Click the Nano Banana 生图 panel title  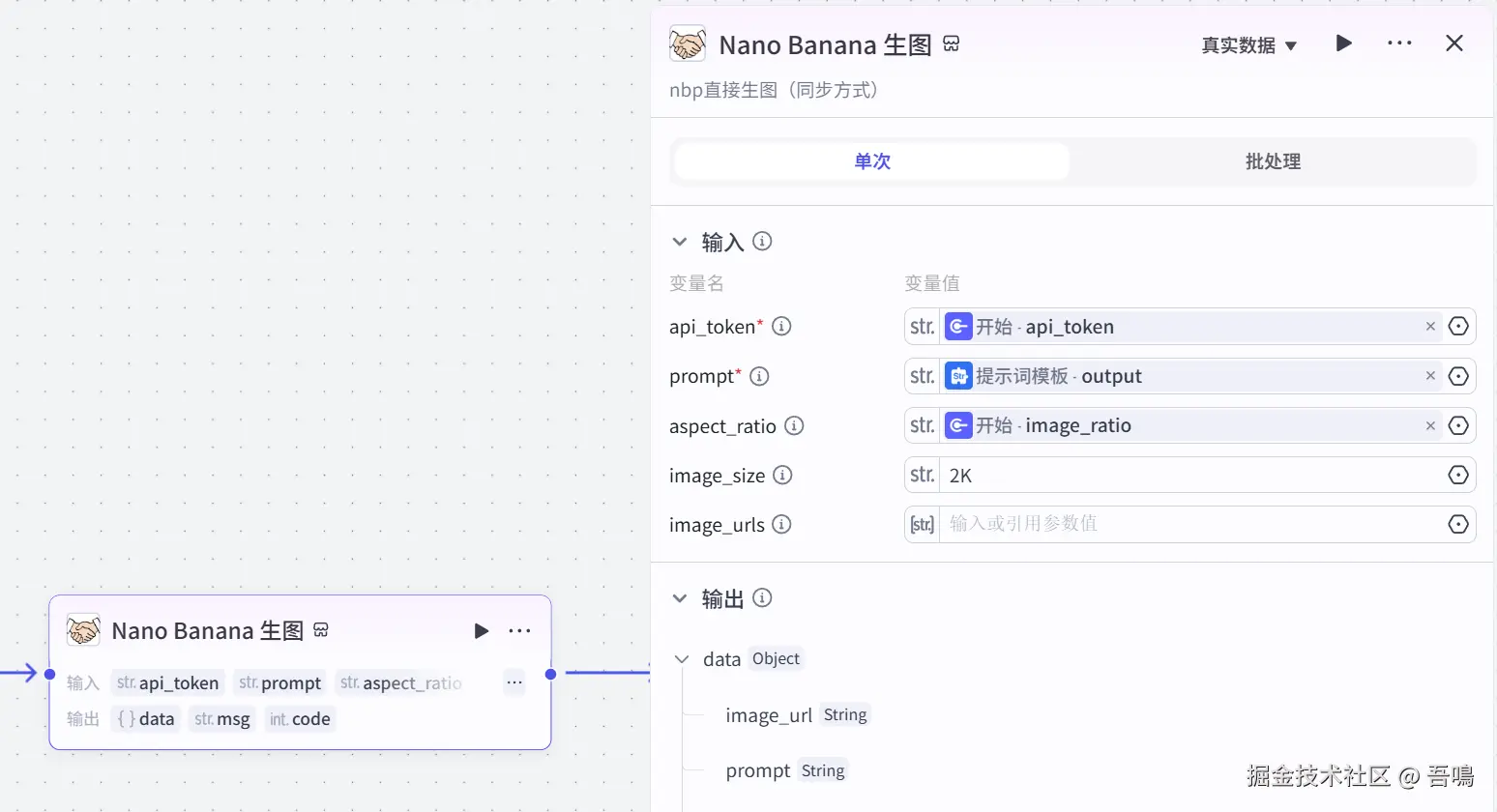point(825,45)
